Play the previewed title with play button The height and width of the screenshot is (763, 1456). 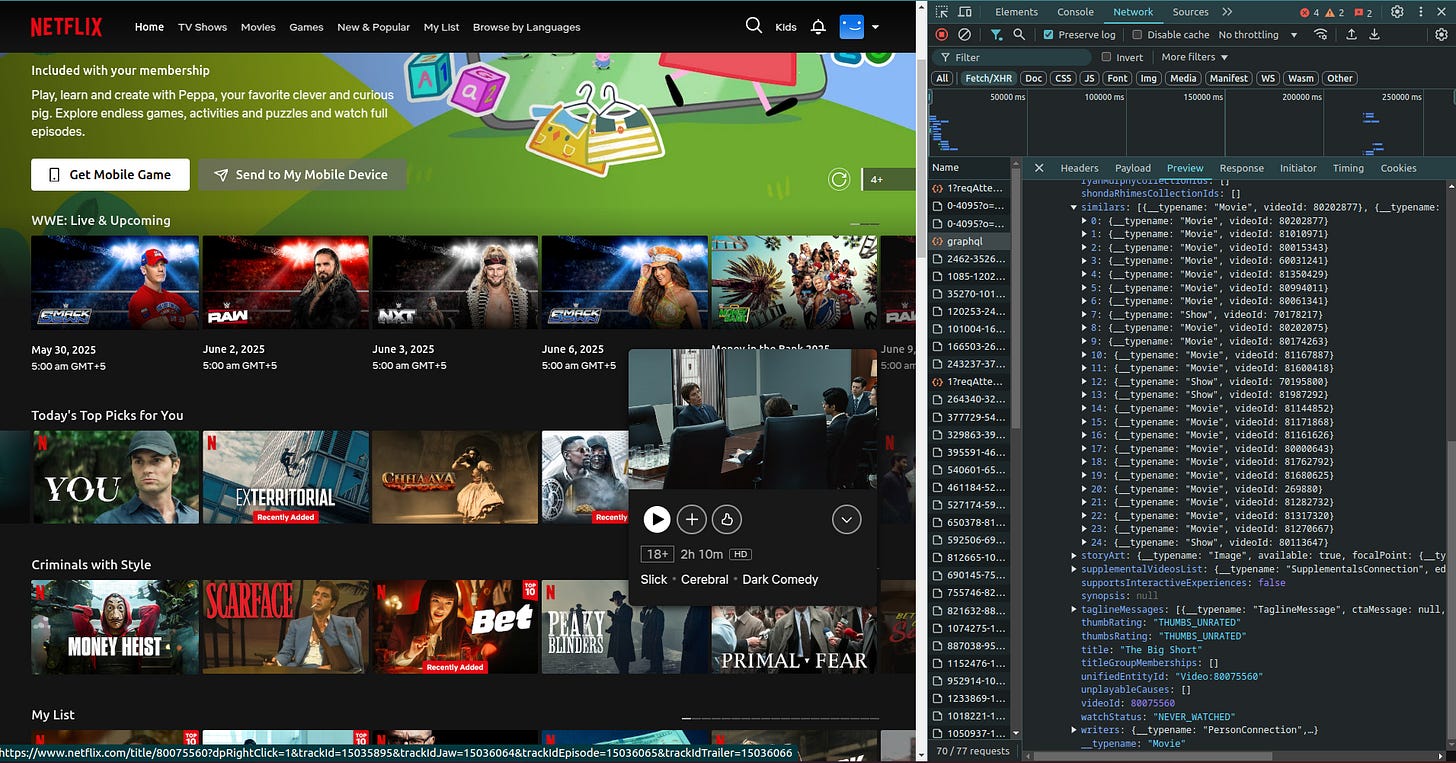click(657, 519)
